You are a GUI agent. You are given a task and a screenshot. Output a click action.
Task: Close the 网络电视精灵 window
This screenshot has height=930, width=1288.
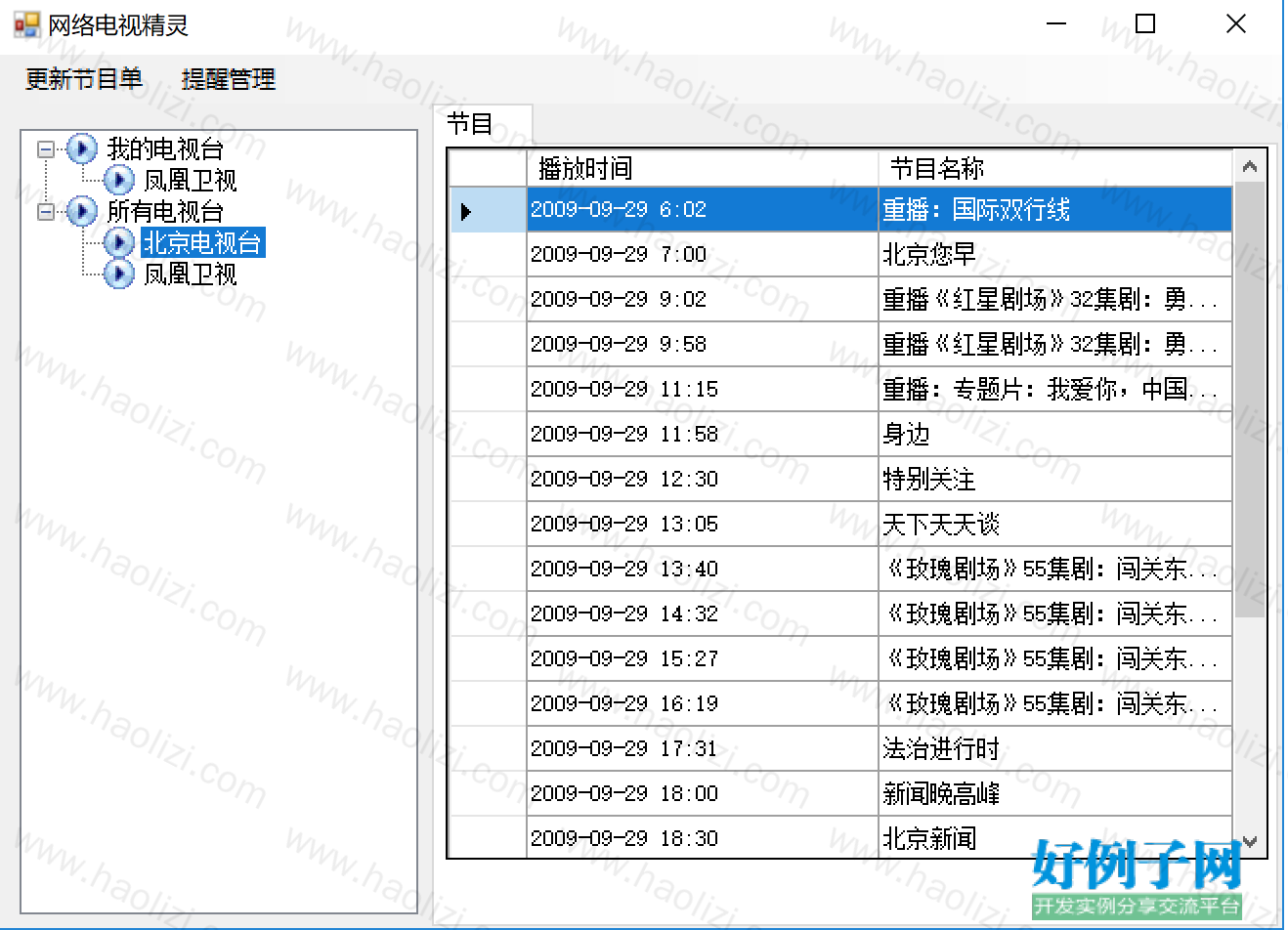tap(1235, 24)
